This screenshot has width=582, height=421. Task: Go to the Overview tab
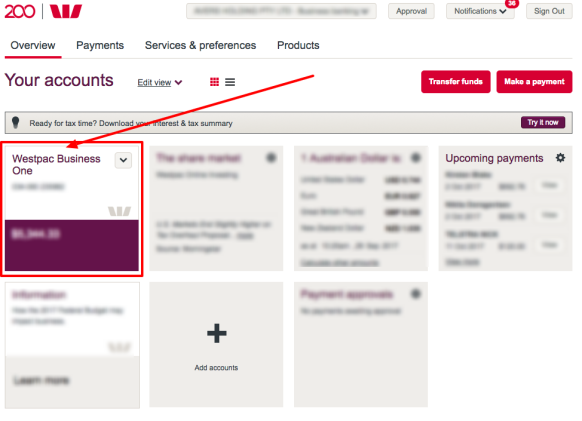[33, 45]
